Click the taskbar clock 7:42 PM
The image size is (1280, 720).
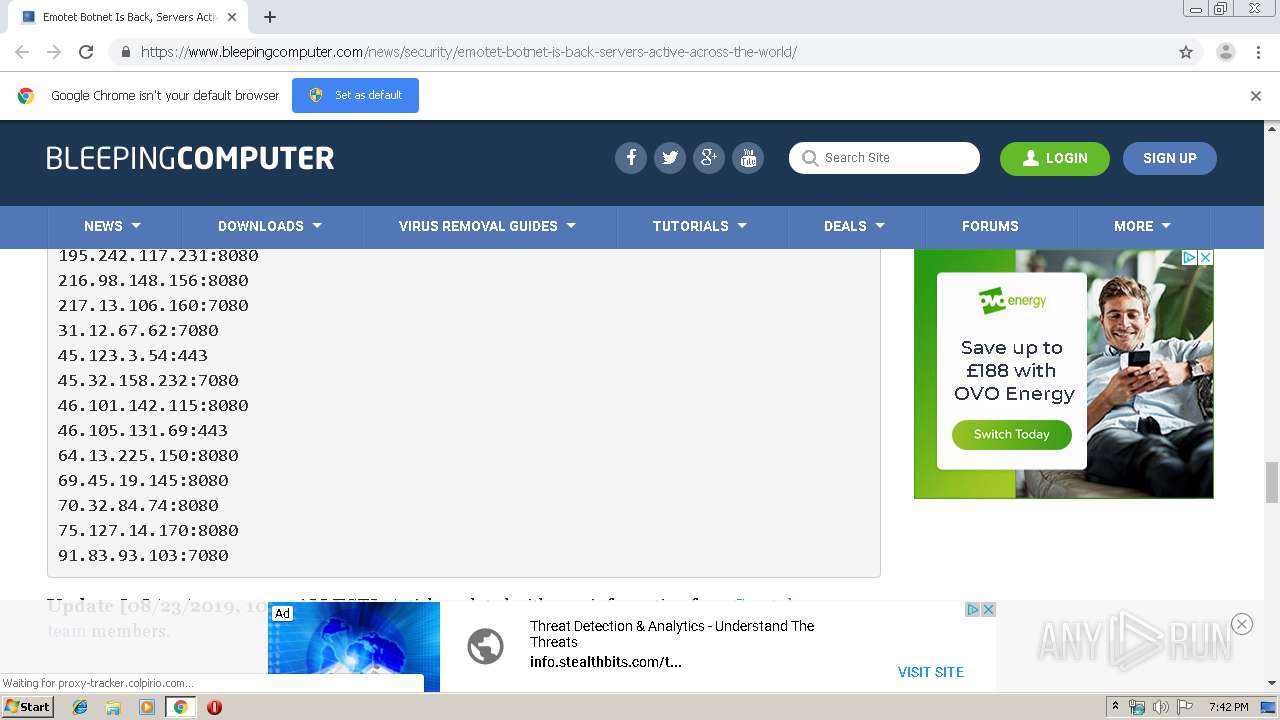[1228, 707]
